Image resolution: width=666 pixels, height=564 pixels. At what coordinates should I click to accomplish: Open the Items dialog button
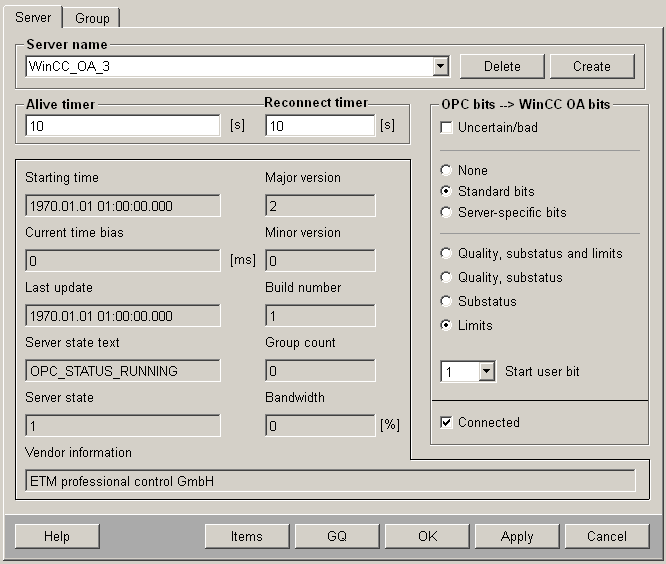[247, 536]
